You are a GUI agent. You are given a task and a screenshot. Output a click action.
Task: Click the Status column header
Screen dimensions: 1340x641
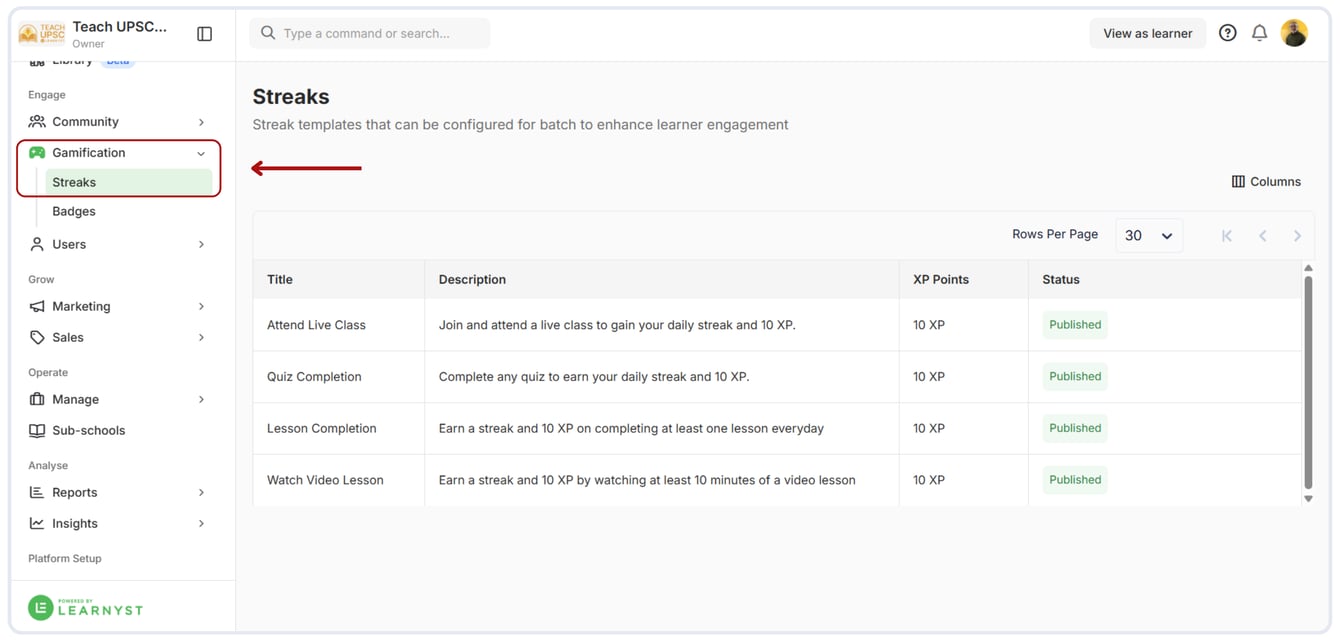click(1061, 279)
